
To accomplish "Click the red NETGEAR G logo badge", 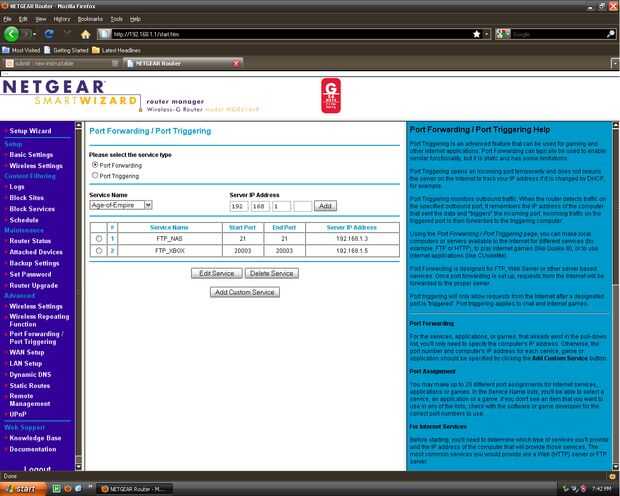I will click(x=331, y=95).
